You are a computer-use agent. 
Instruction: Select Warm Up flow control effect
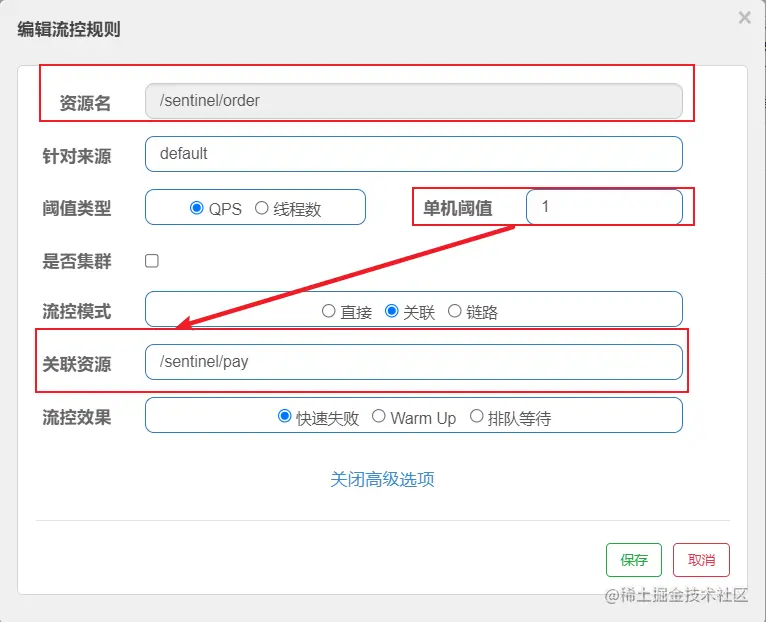pyautogui.click(x=379, y=416)
